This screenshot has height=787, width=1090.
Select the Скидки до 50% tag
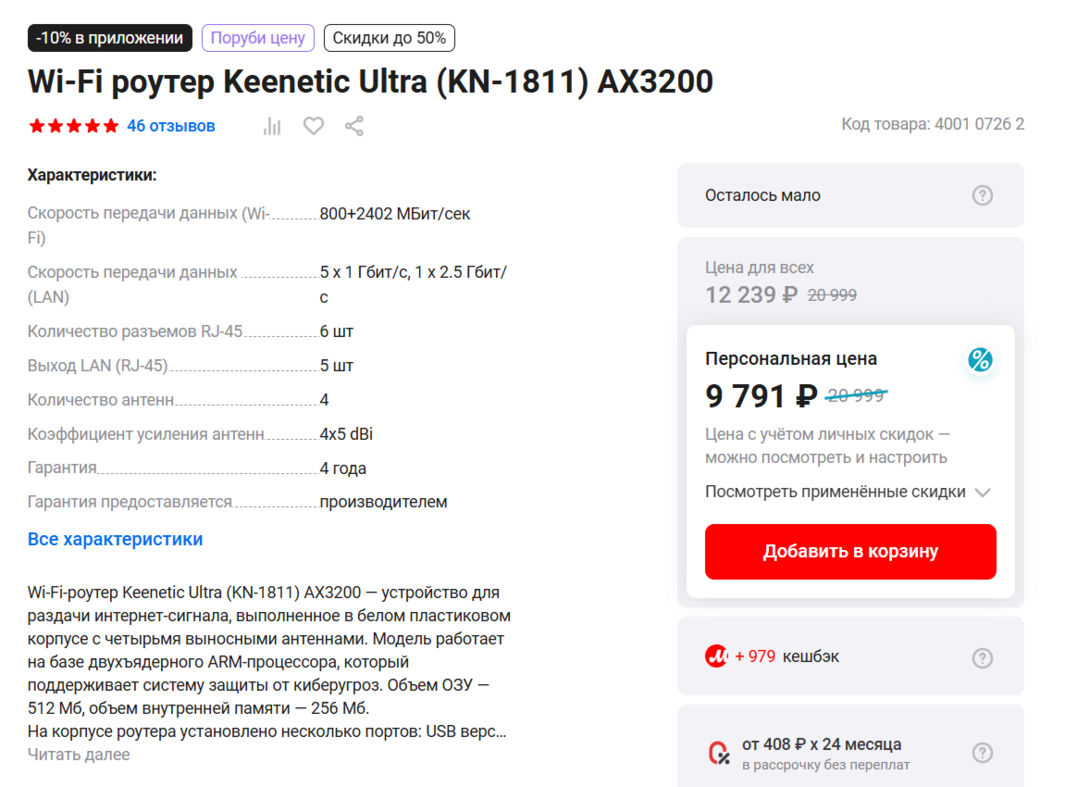(x=389, y=38)
